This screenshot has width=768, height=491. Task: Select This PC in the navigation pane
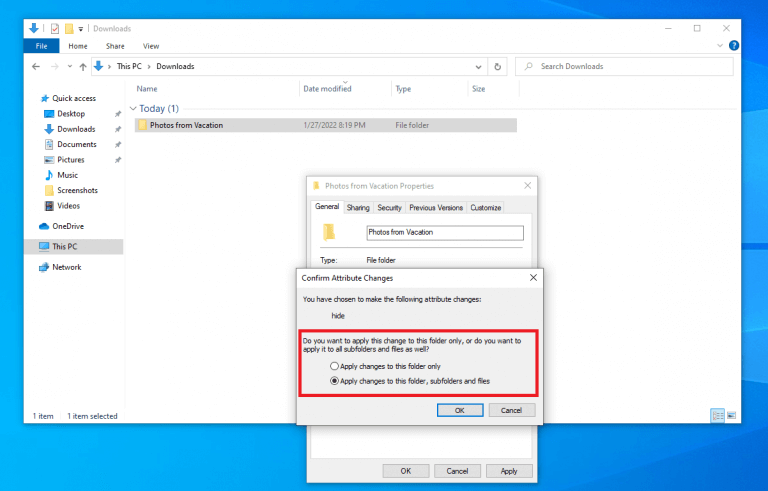click(x=73, y=246)
